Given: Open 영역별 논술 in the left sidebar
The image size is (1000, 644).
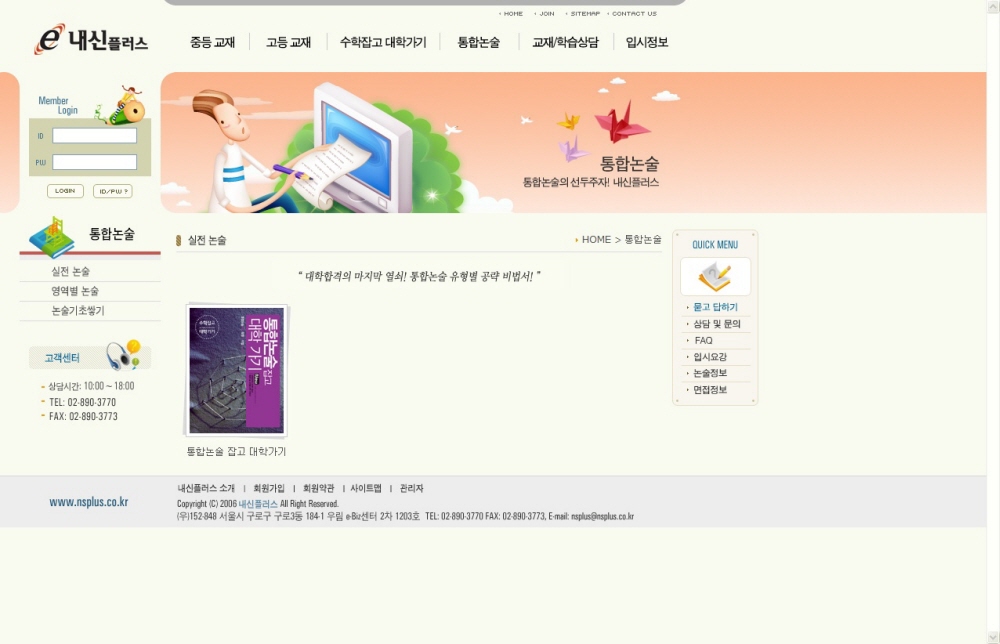Looking at the screenshot, I should tap(75, 291).
